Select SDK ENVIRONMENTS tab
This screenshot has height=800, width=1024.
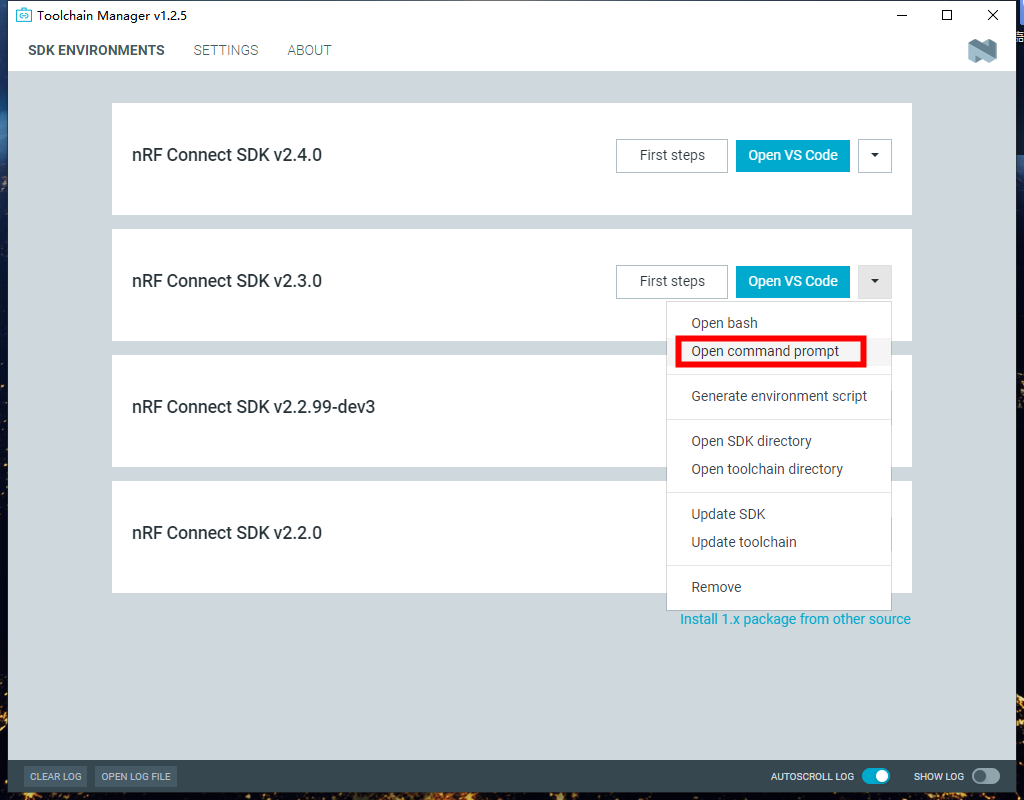point(95,50)
